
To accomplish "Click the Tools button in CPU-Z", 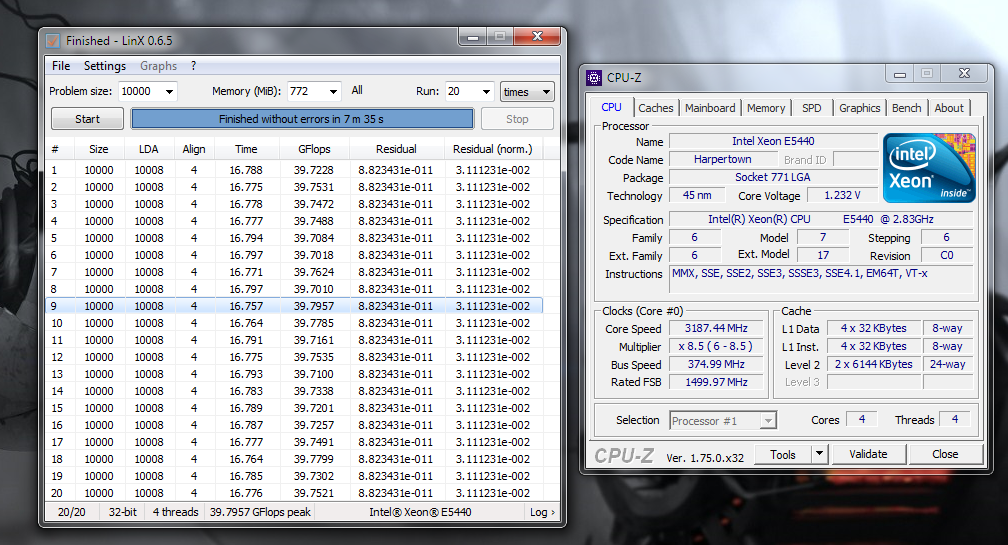I will pos(782,454).
